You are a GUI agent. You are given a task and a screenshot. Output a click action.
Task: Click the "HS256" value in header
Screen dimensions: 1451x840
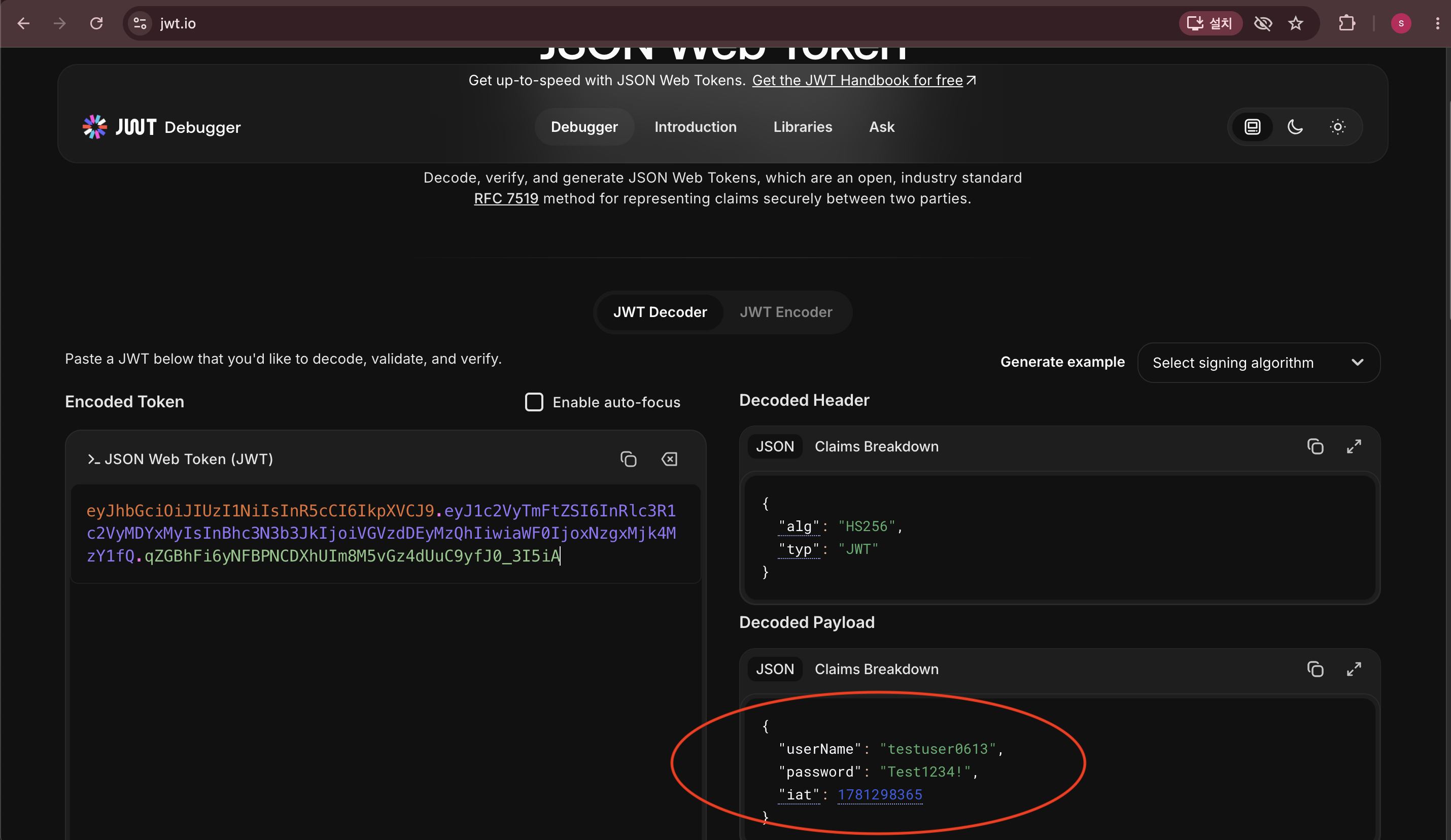pyautogui.click(x=867, y=526)
